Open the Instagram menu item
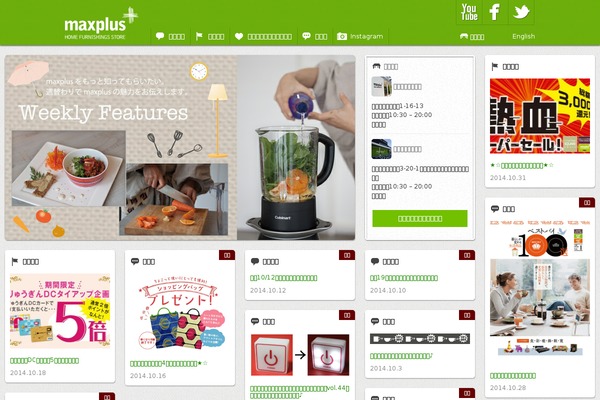Screen dimensions: 600x400 coord(360,36)
